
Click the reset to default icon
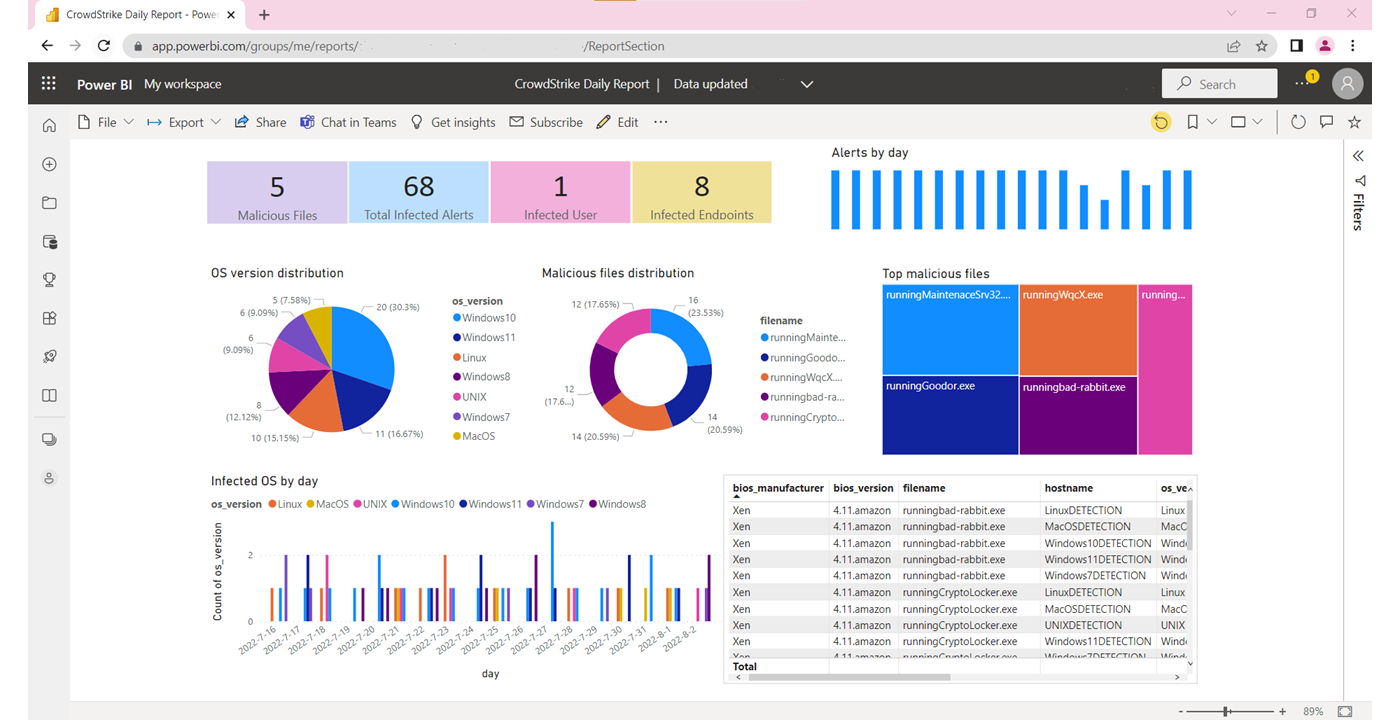[x=1161, y=122]
